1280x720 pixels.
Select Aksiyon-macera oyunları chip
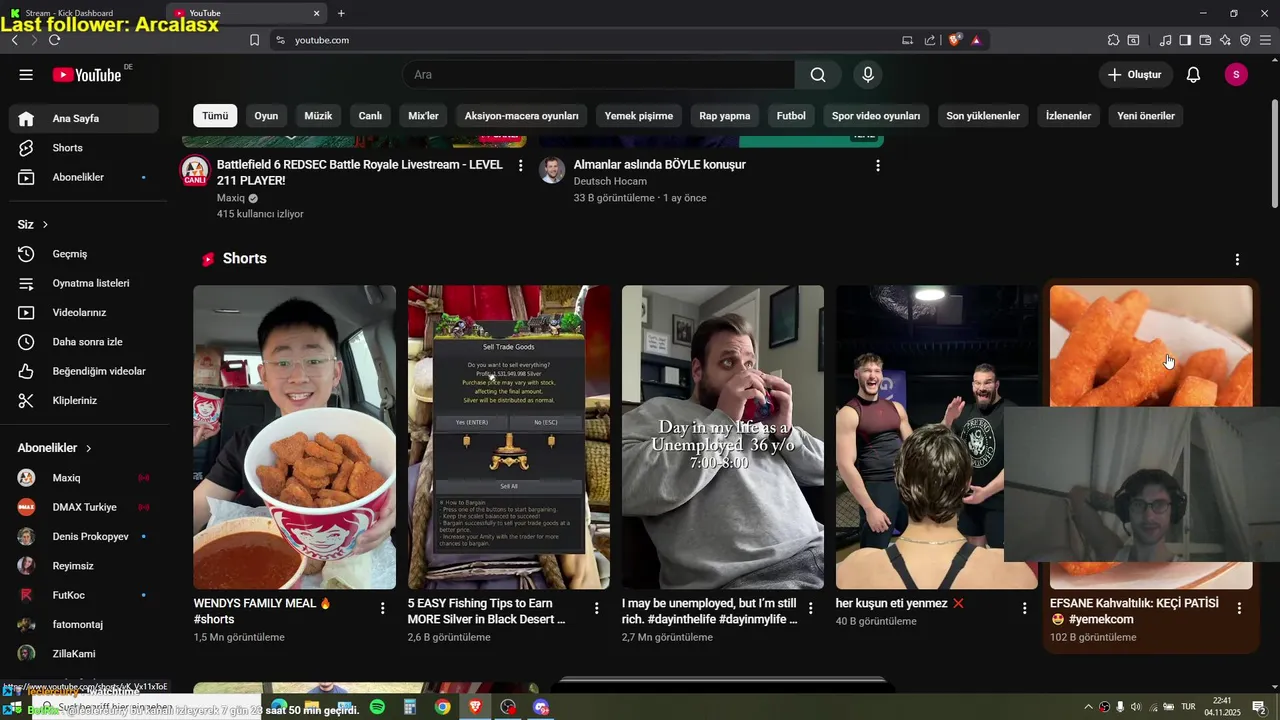pyautogui.click(x=522, y=116)
